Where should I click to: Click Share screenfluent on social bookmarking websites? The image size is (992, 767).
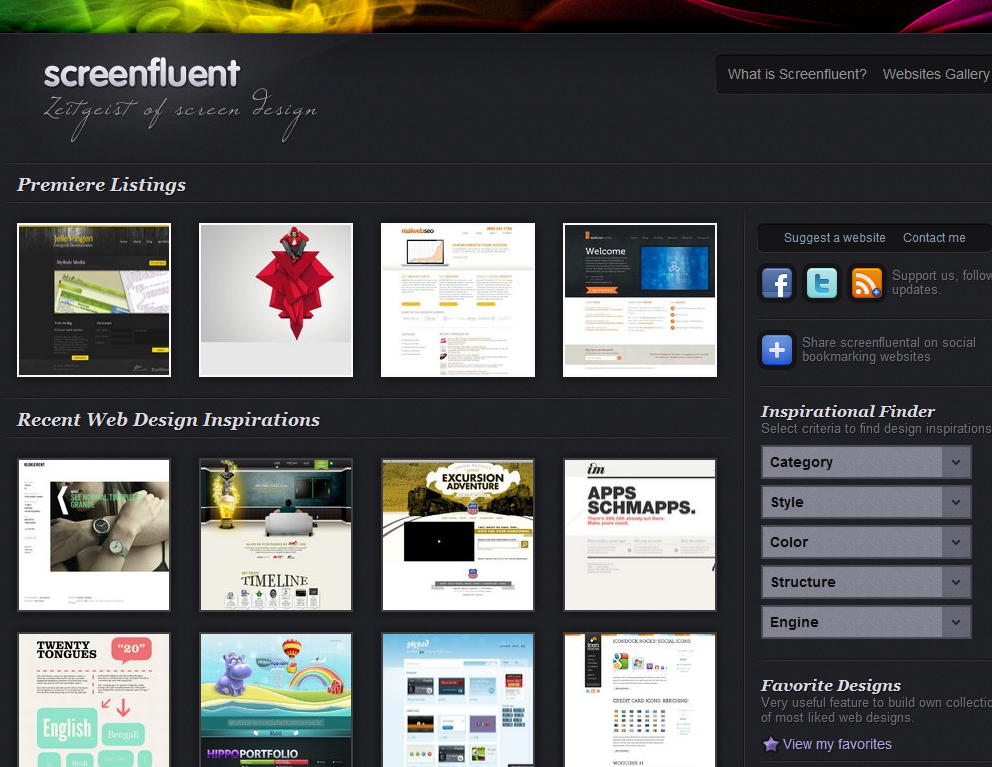click(x=889, y=349)
